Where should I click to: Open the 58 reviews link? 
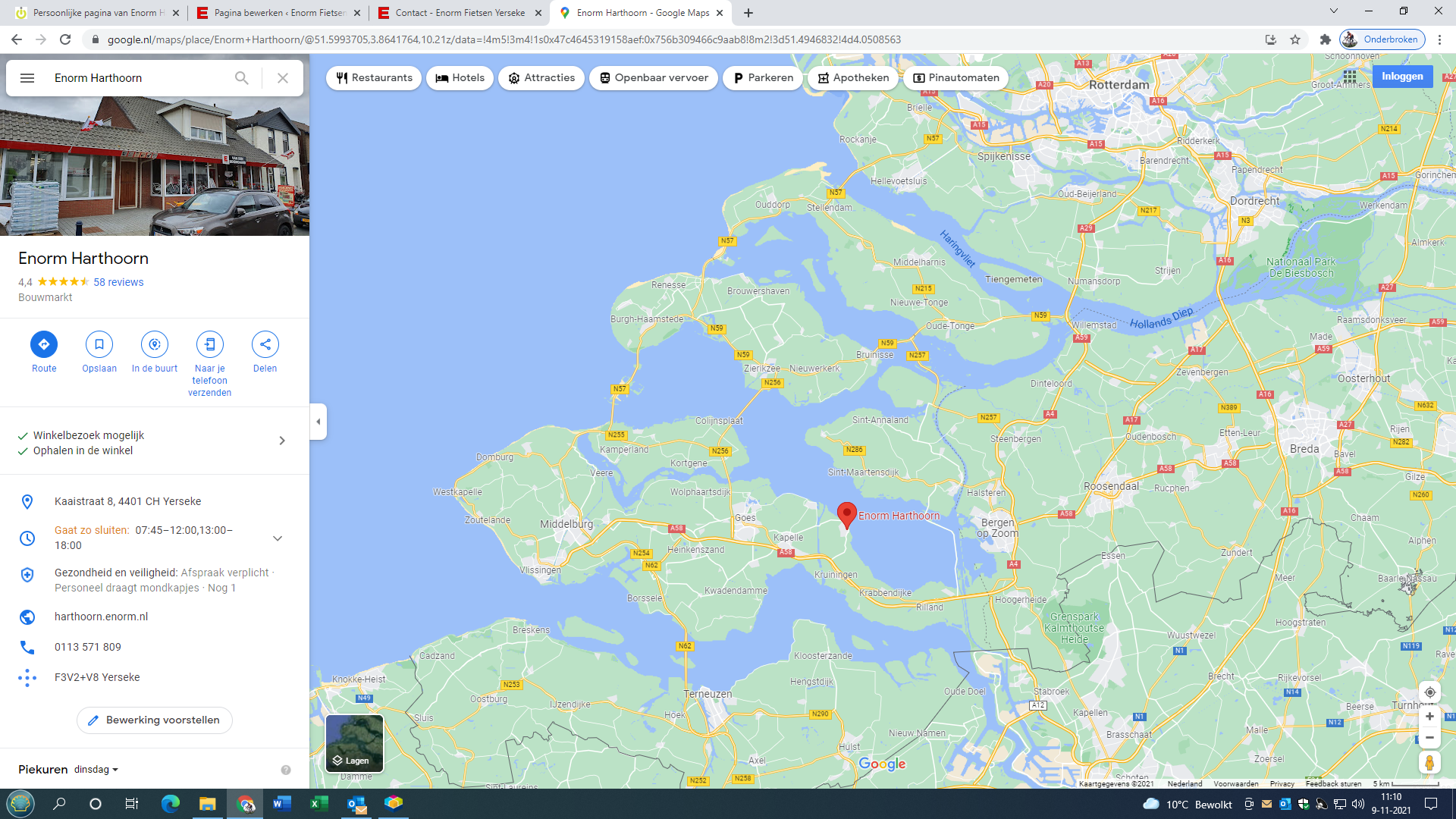118,282
